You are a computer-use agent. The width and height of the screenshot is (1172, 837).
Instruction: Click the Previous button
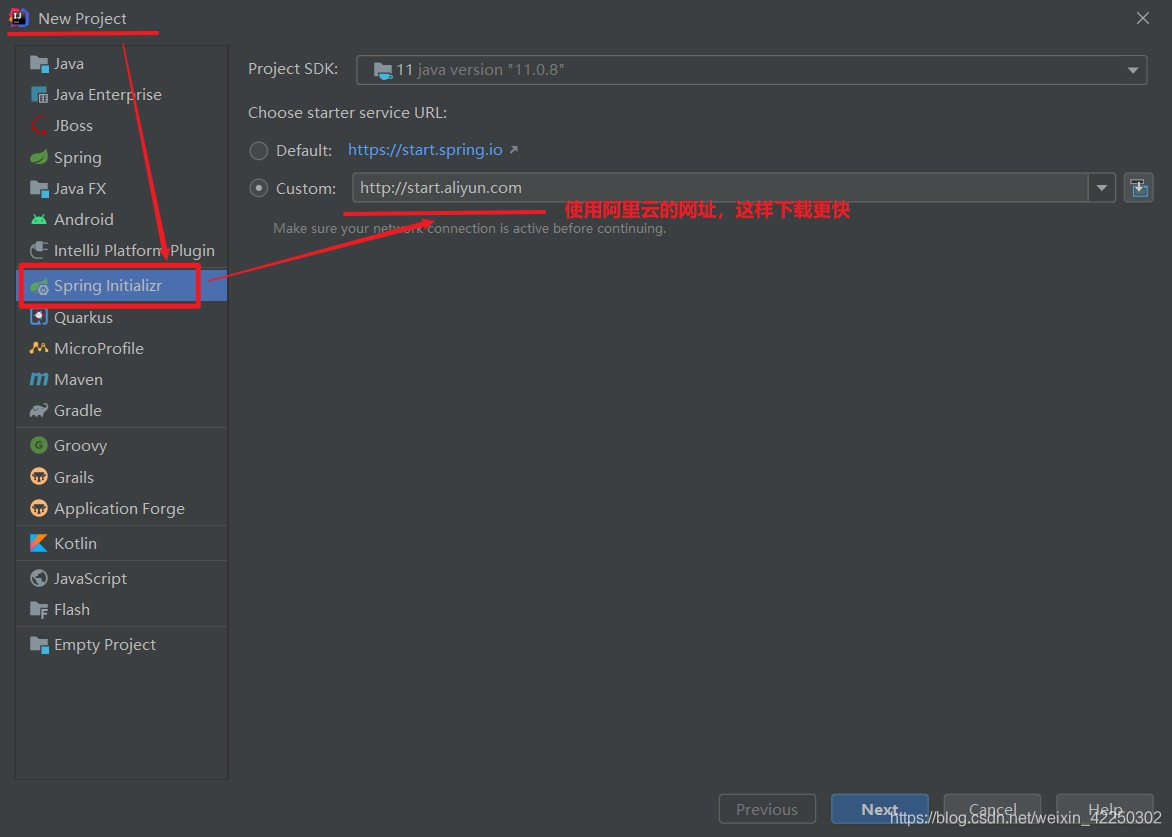click(x=767, y=809)
